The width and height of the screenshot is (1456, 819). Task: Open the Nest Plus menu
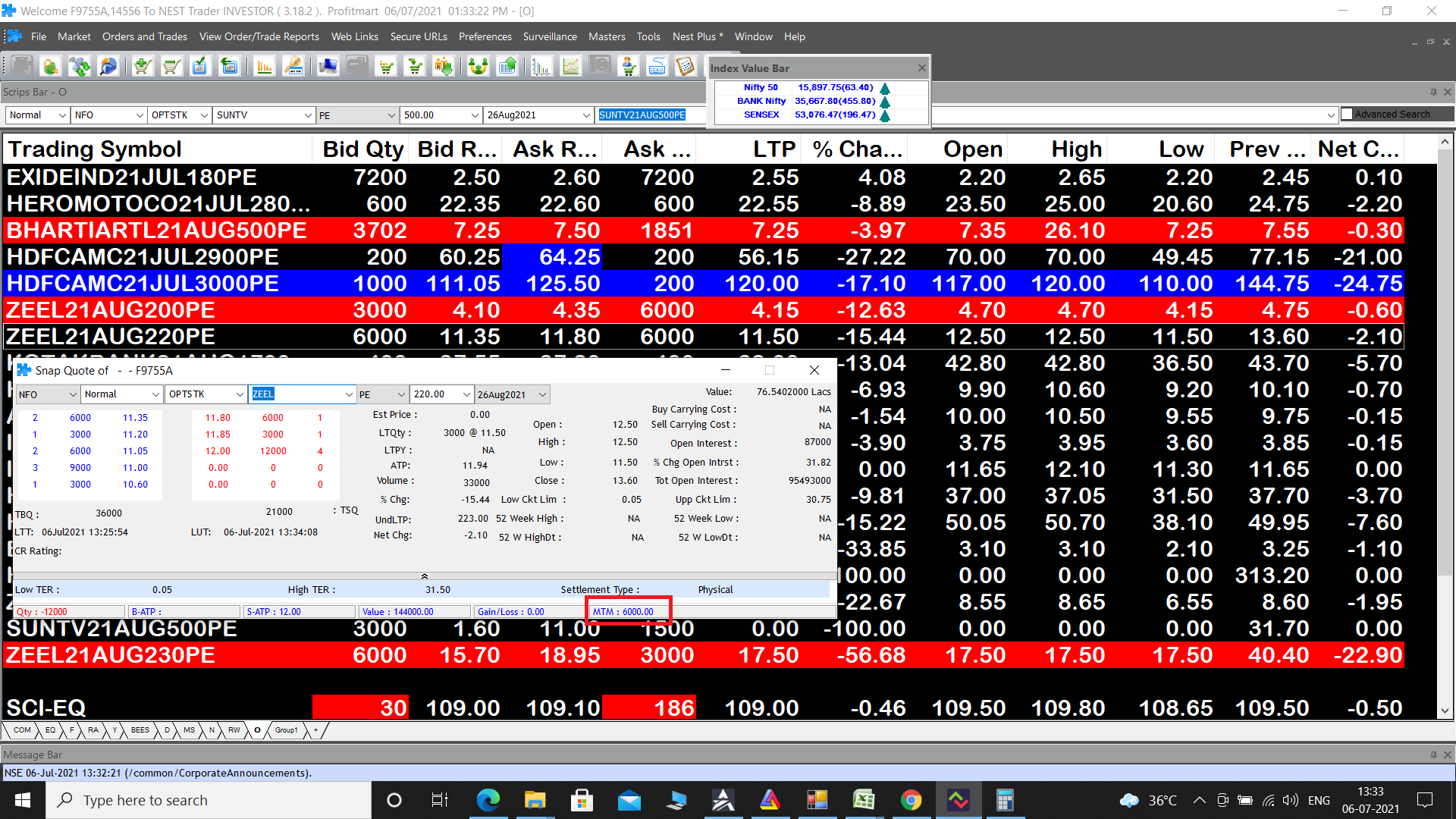[698, 36]
